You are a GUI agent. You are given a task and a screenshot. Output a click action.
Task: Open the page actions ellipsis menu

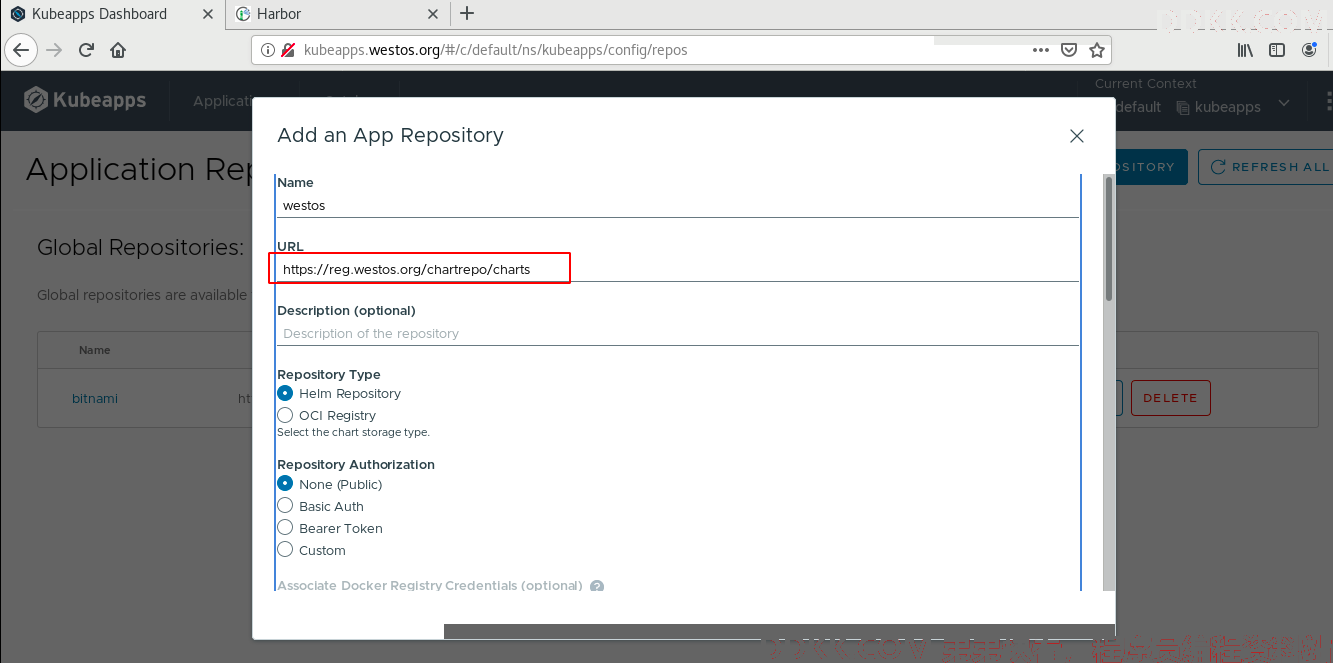pyautogui.click(x=1041, y=50)
